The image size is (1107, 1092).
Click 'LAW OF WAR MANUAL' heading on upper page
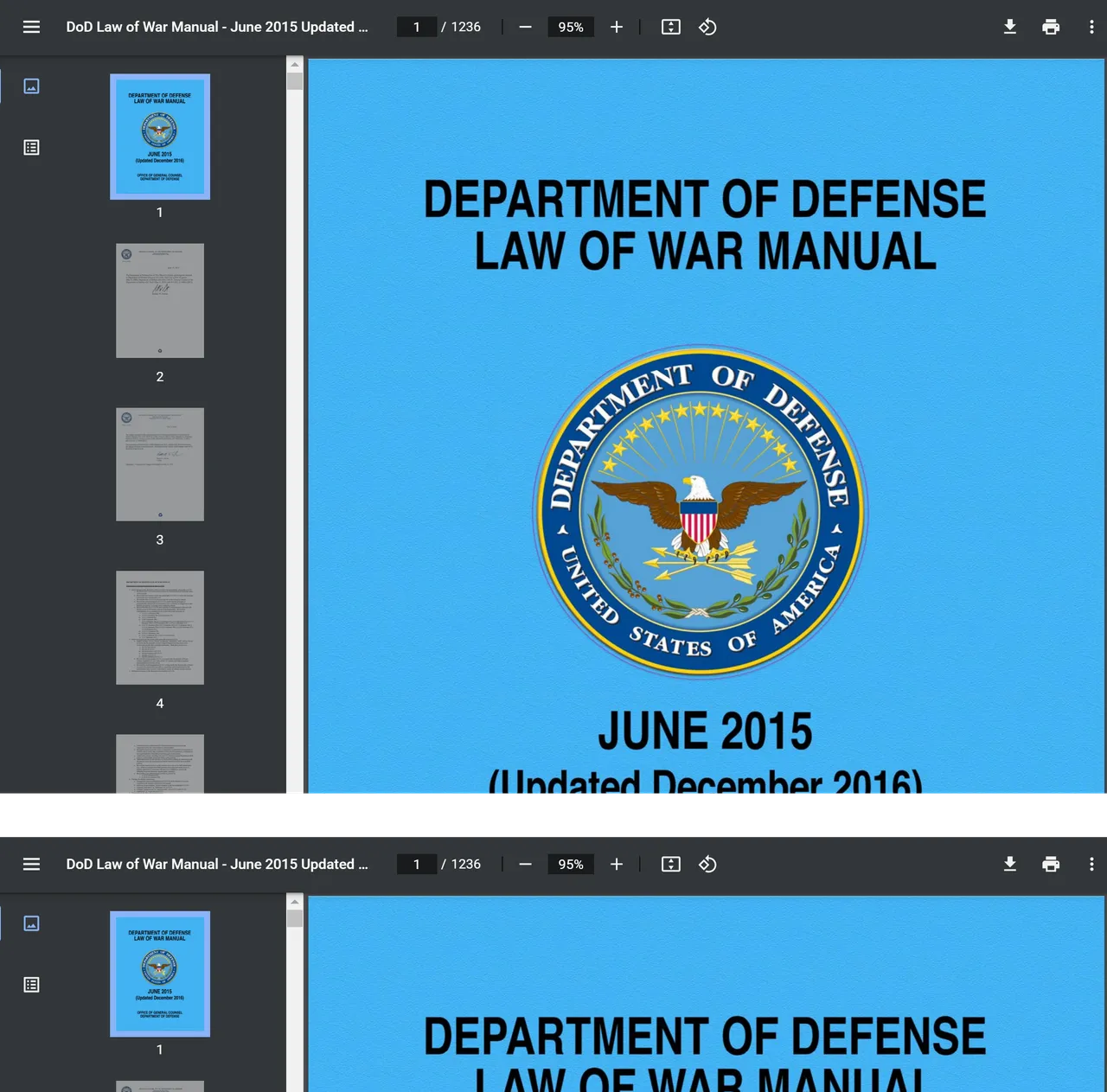coord(705,251)
